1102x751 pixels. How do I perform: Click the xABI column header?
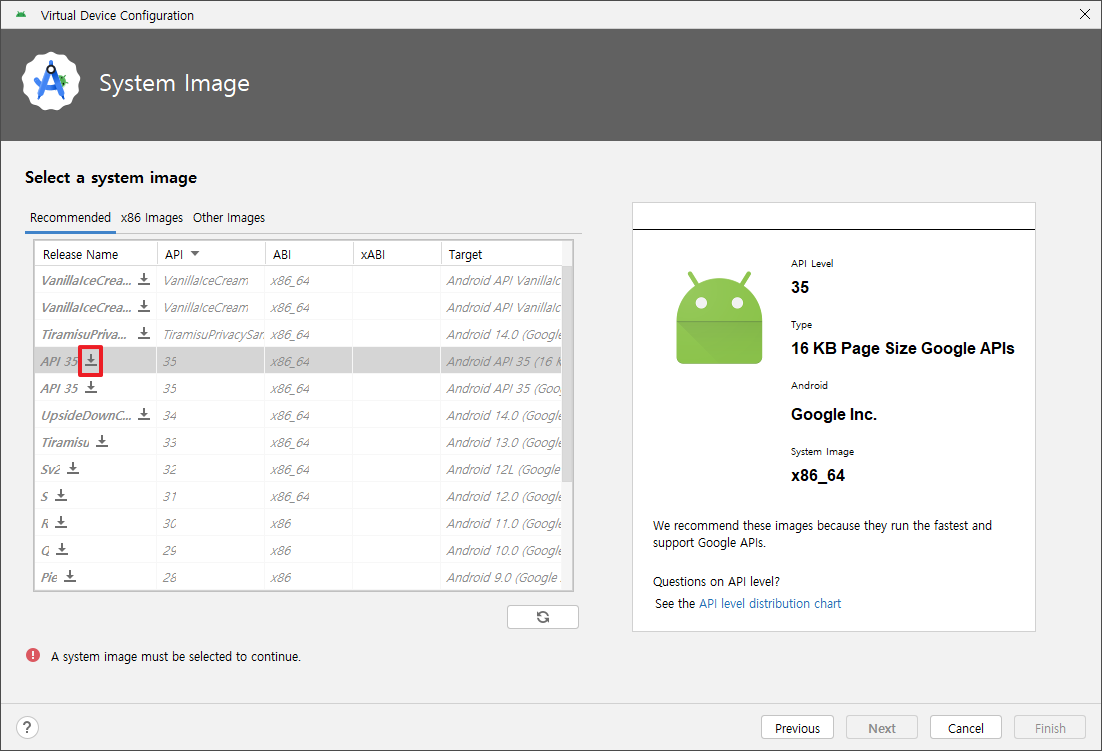pos(397,254)
